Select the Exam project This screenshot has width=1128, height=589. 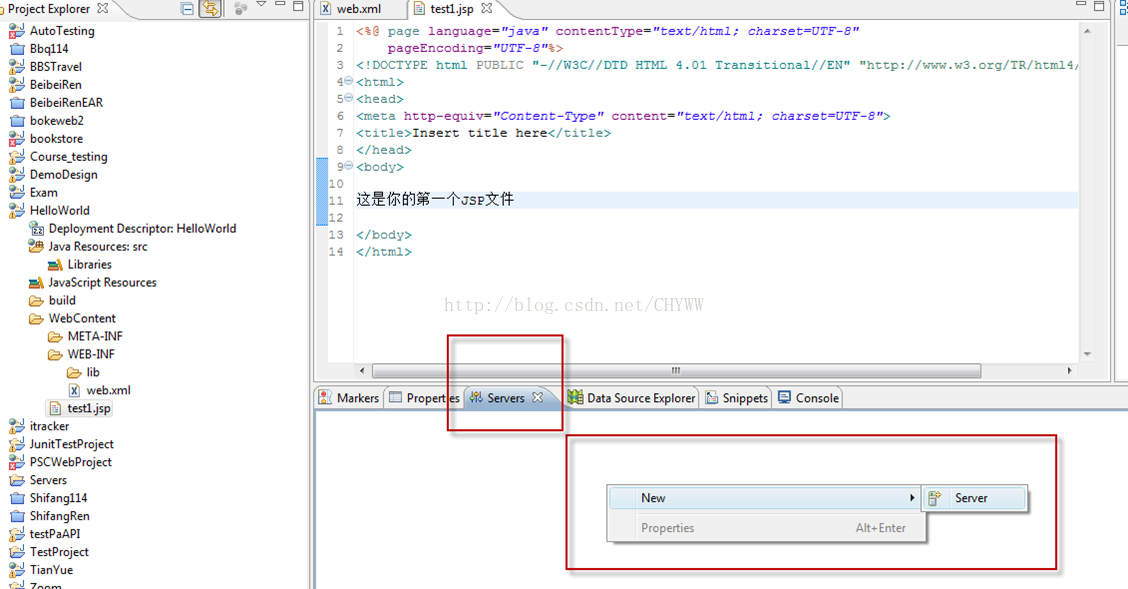click(43, 193)
